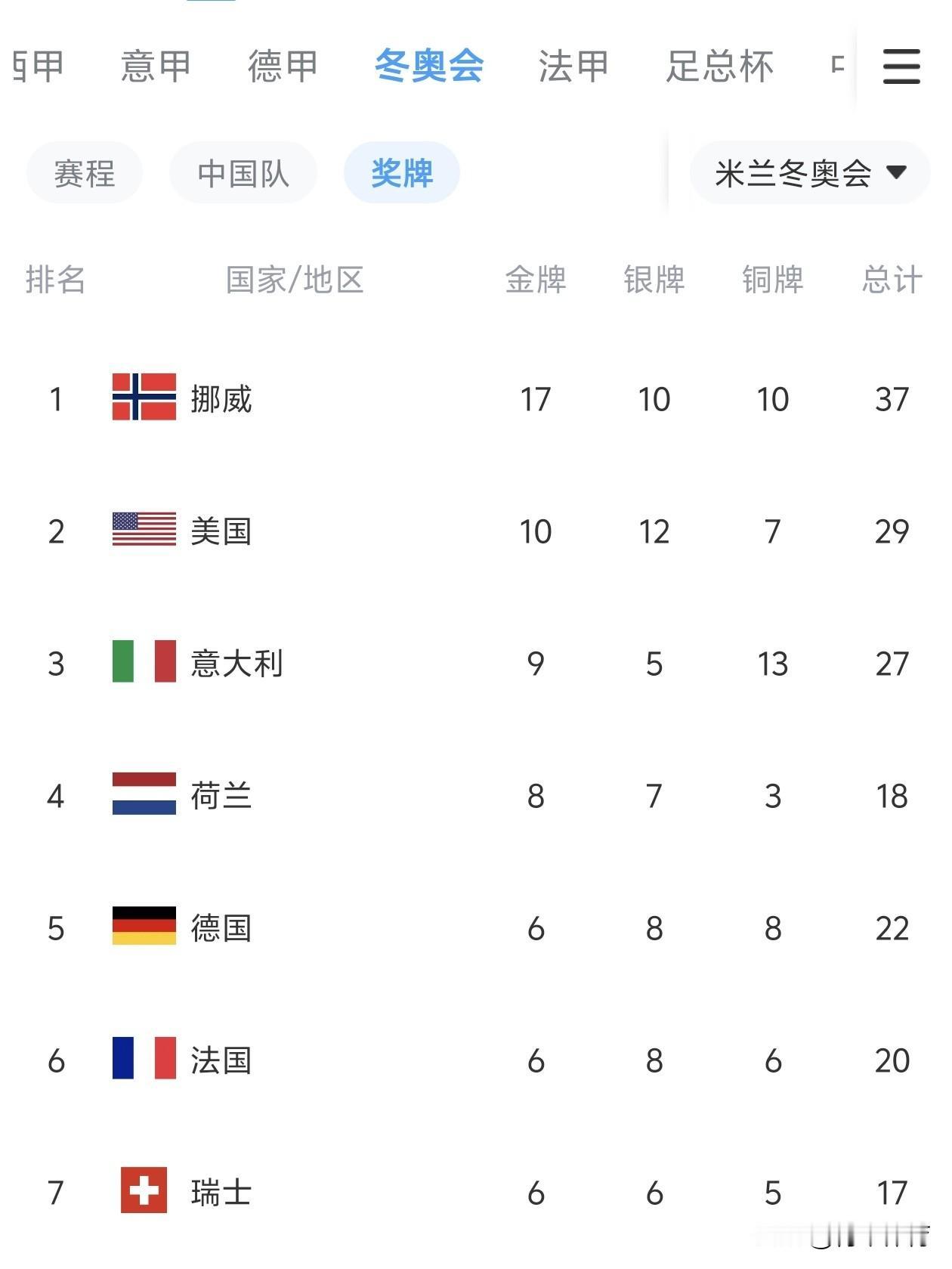The image size is (952, 1269).
Task: Click the Netherlands flag icon
Action: 144,794
